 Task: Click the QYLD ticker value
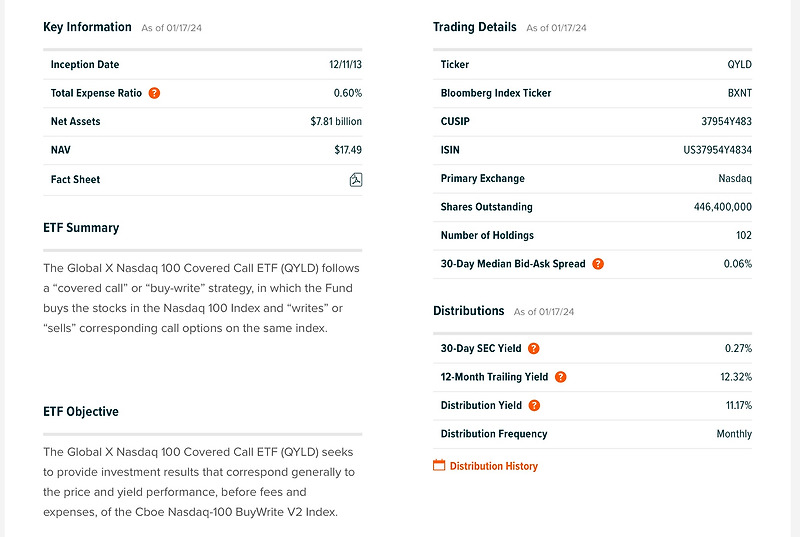coord(739,65)
